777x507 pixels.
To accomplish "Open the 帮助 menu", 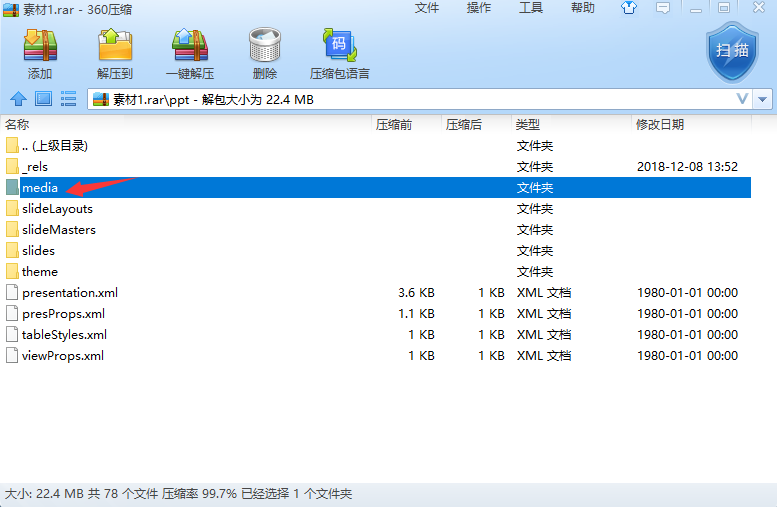I will [x=583, y=8].
